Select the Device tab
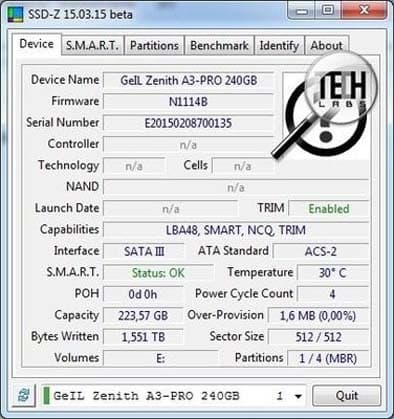Screen dimensions: 394x419 [37, 44]
